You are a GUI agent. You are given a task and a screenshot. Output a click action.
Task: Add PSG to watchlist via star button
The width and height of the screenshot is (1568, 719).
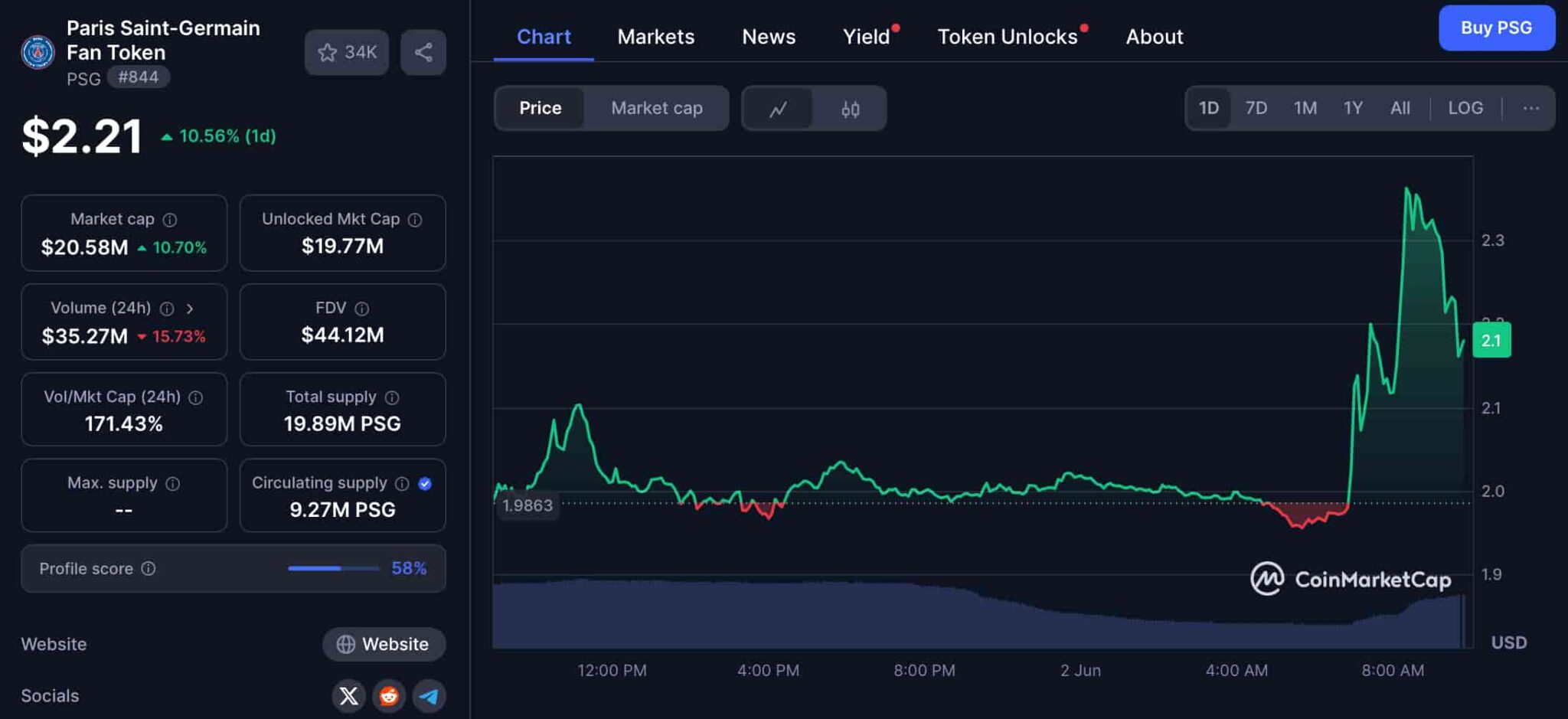point(347,52)
